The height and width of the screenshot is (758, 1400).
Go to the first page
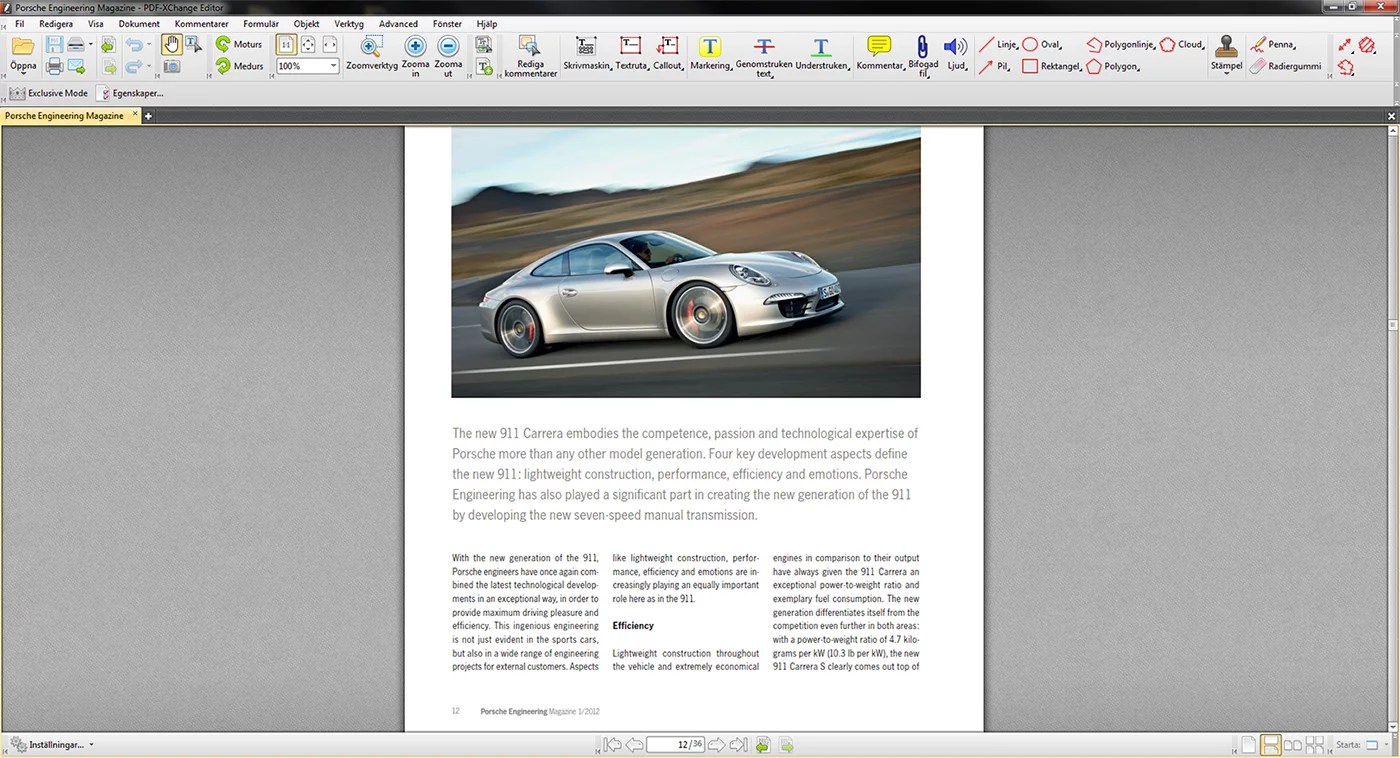pos(612,745)
